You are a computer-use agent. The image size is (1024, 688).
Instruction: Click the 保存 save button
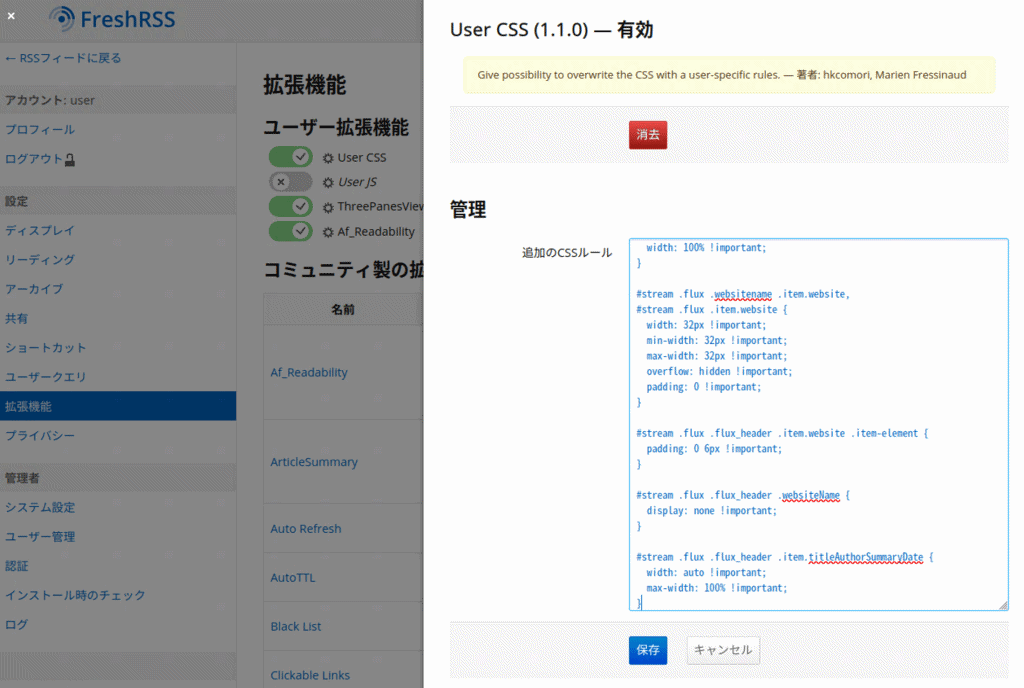(x=647, y=650)
